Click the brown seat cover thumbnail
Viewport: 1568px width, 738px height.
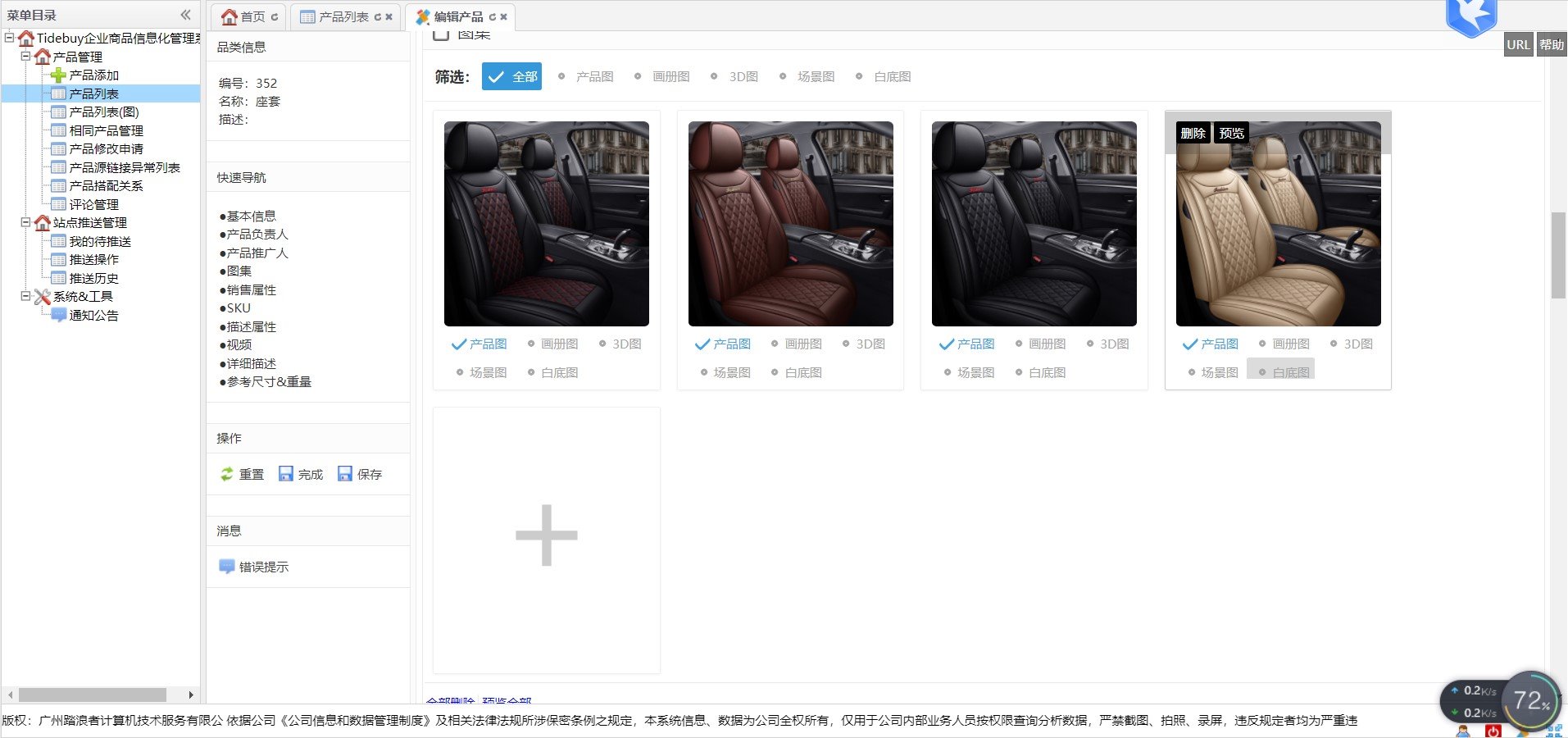click(790, 224)
